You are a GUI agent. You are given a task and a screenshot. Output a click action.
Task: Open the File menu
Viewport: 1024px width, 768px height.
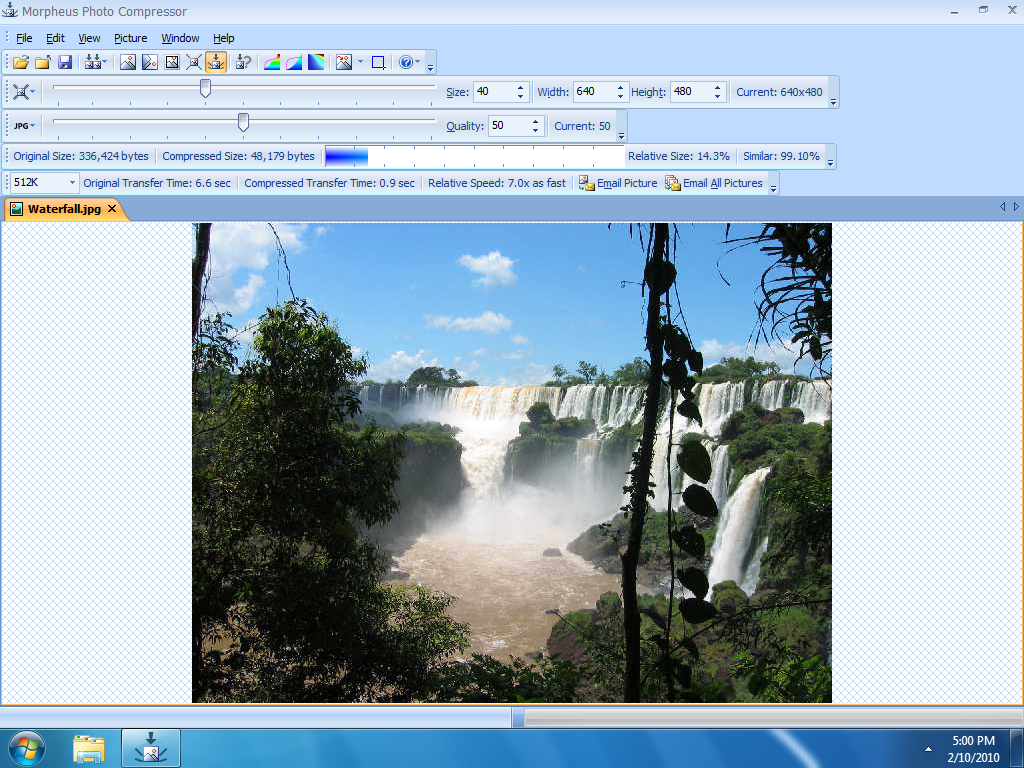(24, 38)
